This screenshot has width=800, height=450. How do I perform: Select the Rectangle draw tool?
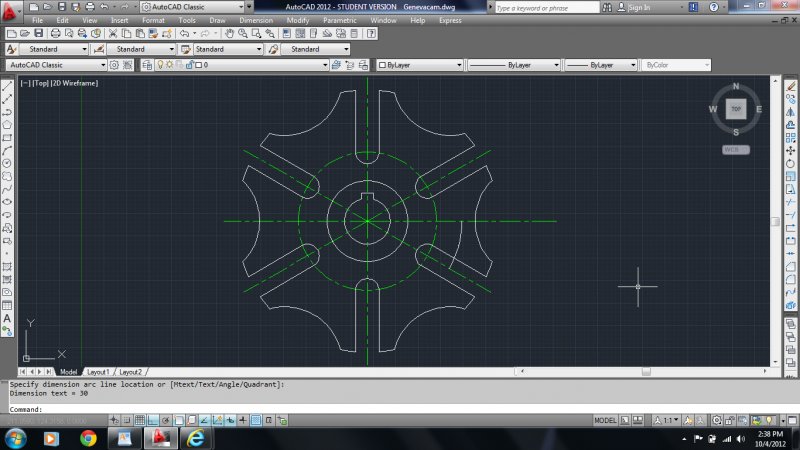click(x=7, y=138)
